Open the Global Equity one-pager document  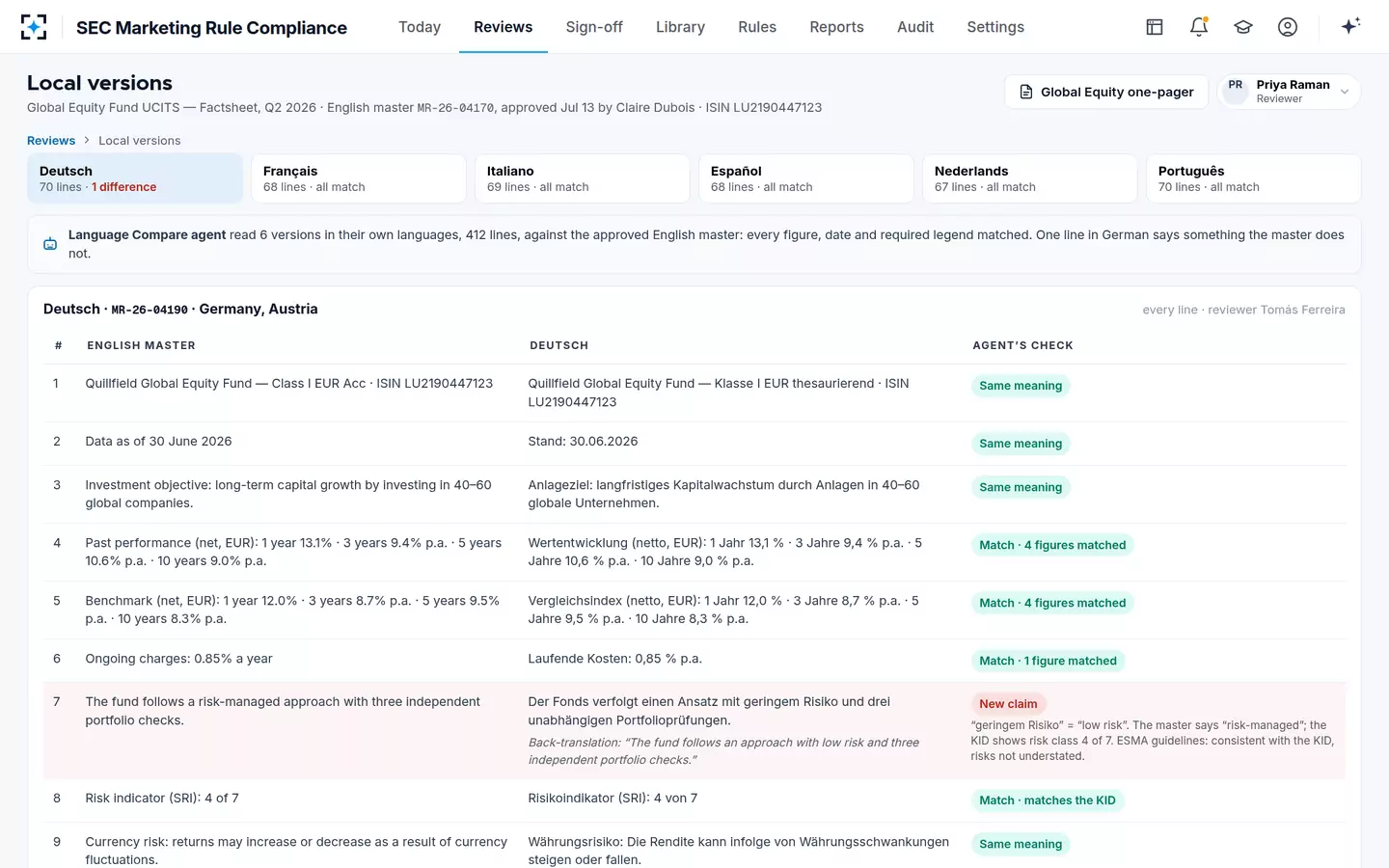[1106, 92]
